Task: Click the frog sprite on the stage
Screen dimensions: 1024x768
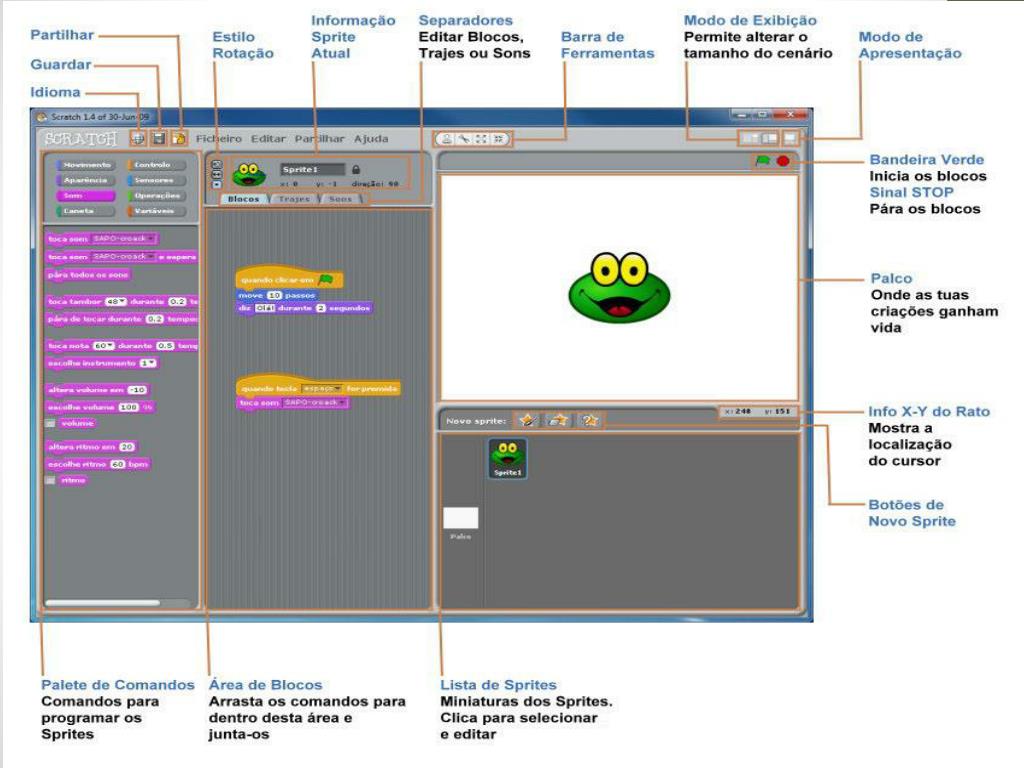Action: pyautogui.click(x=619, y=287)
